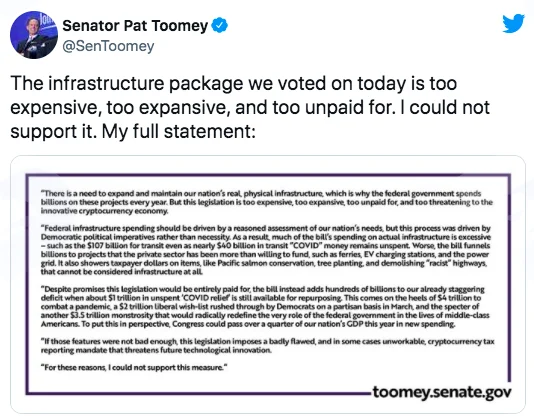Click the line 'For these reasons, I could not support'
534x416 pixels.
click(134, 367)
